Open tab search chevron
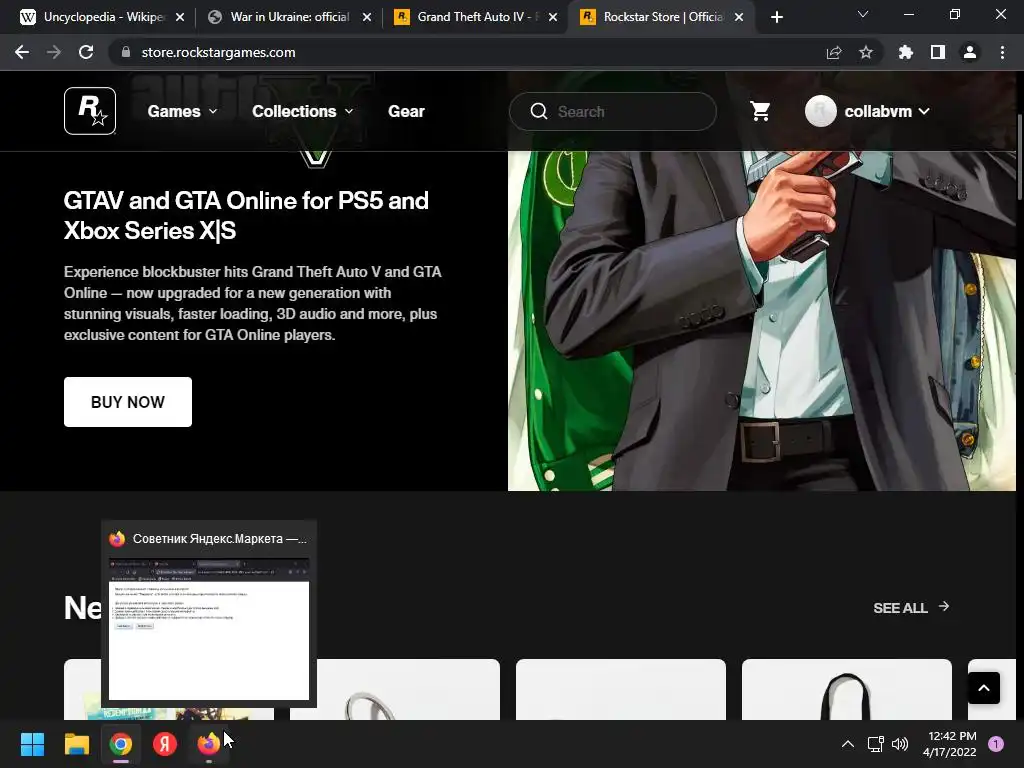This screenshot has height=768, width=1024. click(863, 14)
